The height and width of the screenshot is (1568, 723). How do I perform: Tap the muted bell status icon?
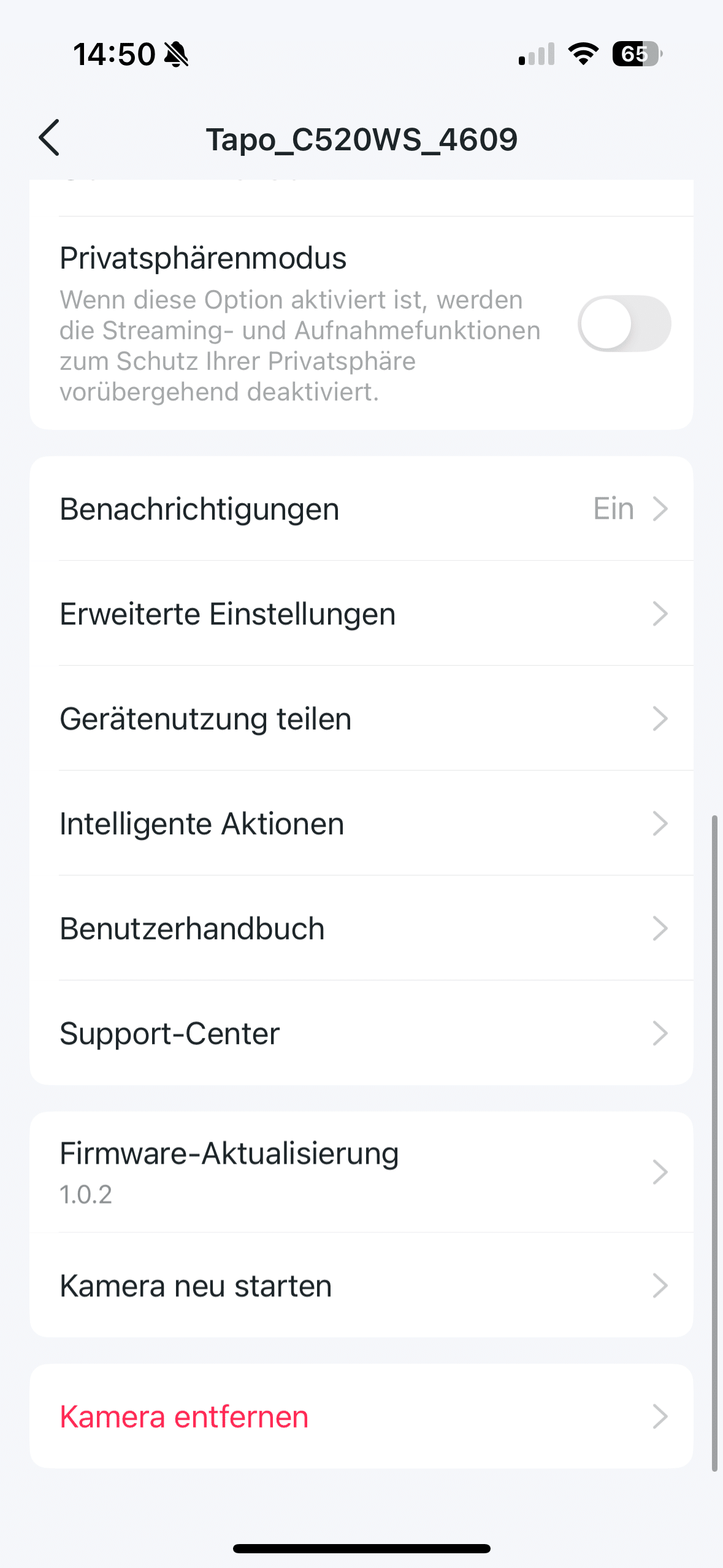177,55
